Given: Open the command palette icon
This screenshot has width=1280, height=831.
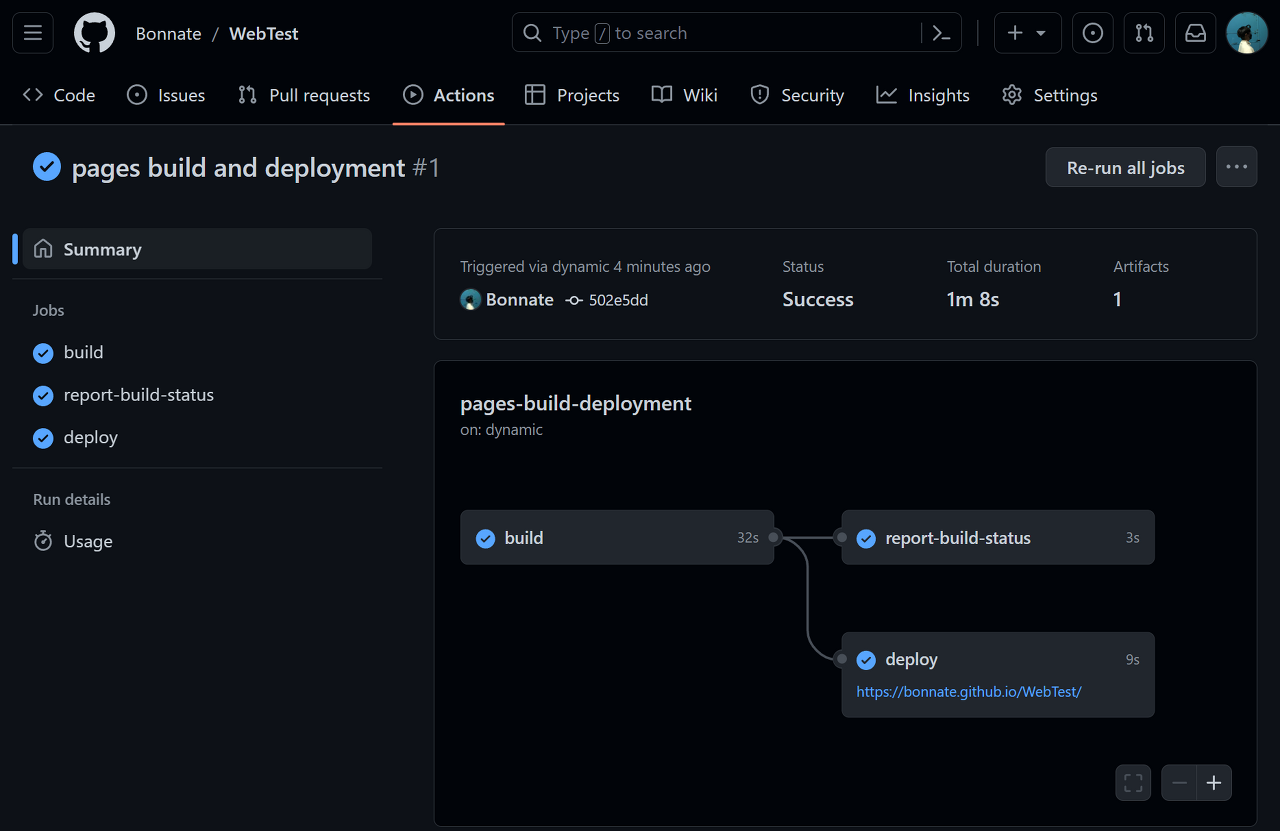Looking at the screenshot, I should (941, 33).
